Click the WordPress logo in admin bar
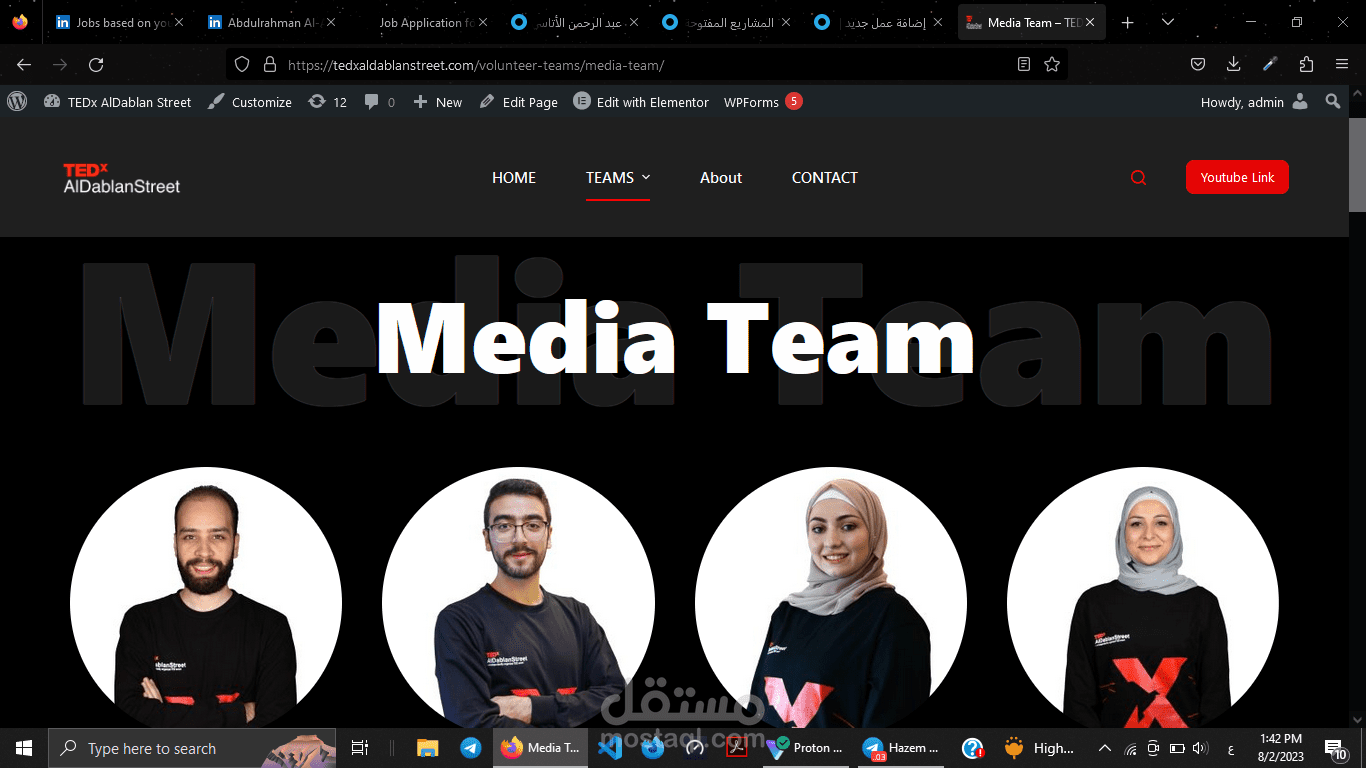Image resolution: width=1366 pixels, height=768 pixels. pyautogui.click(x=17, y=101)
